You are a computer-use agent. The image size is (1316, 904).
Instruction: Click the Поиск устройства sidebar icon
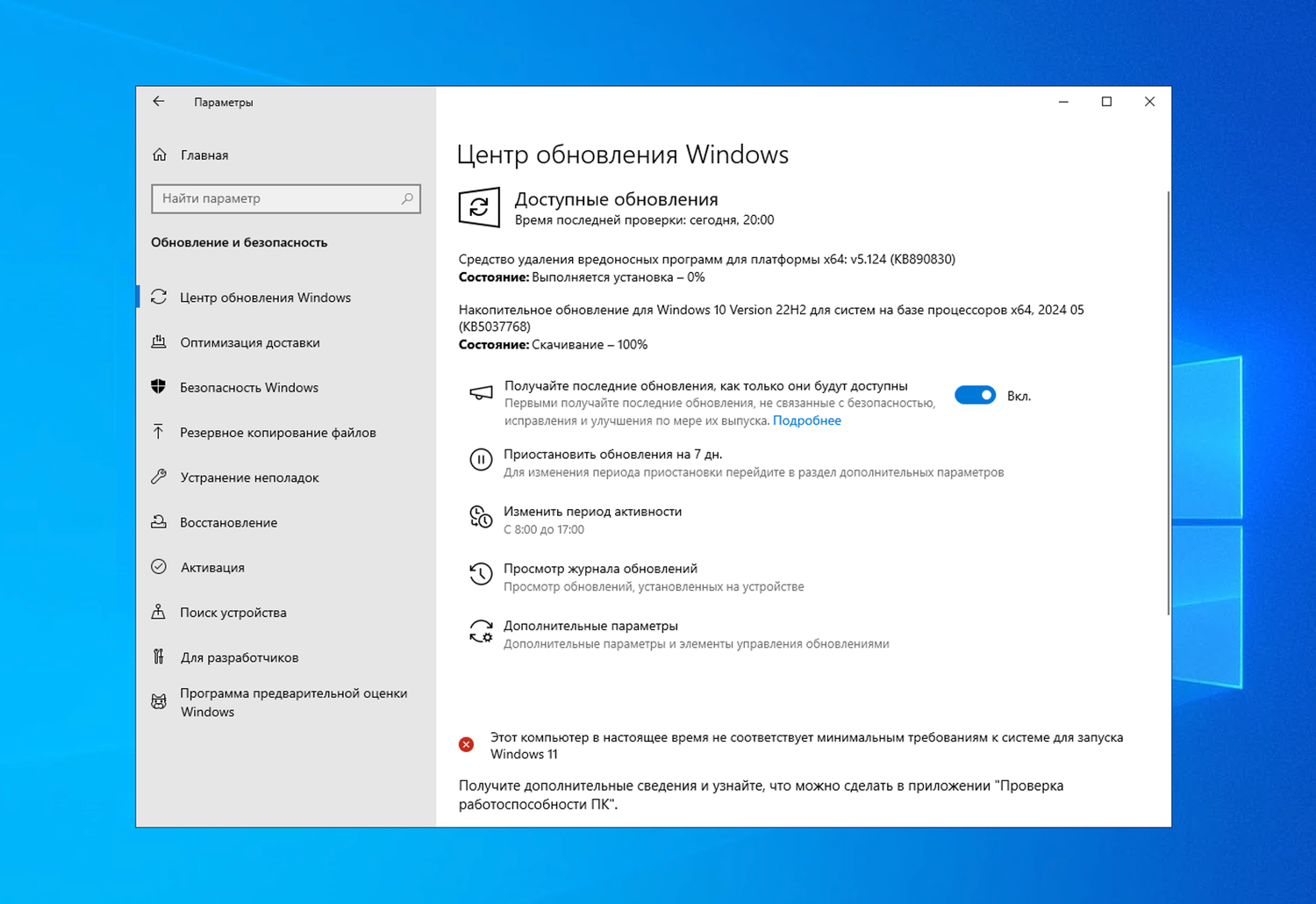click(x=159, y=612)
